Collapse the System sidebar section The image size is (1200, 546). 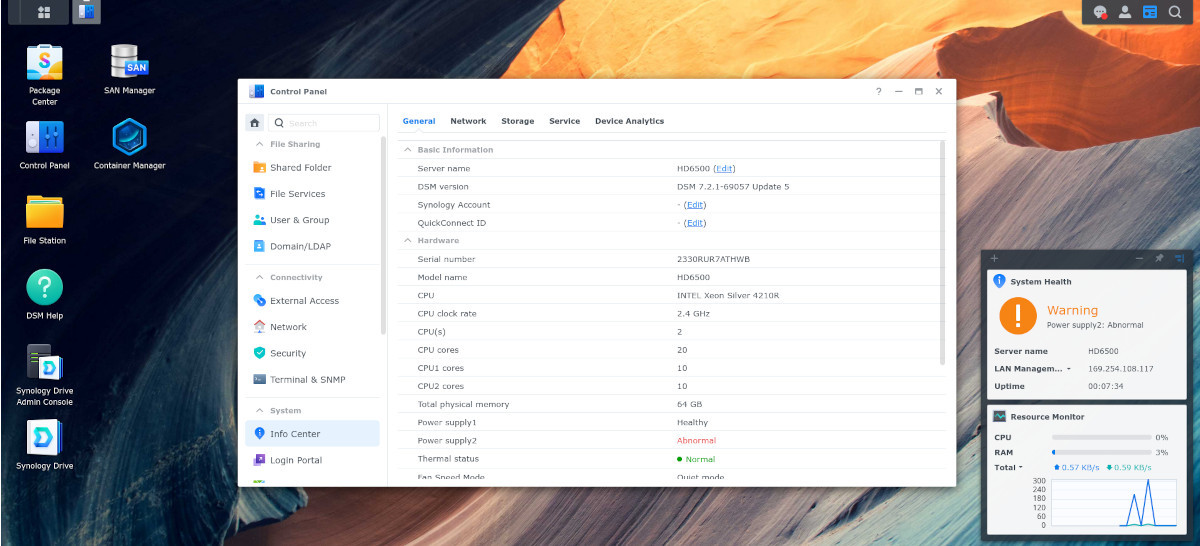(x=259, y=411)
